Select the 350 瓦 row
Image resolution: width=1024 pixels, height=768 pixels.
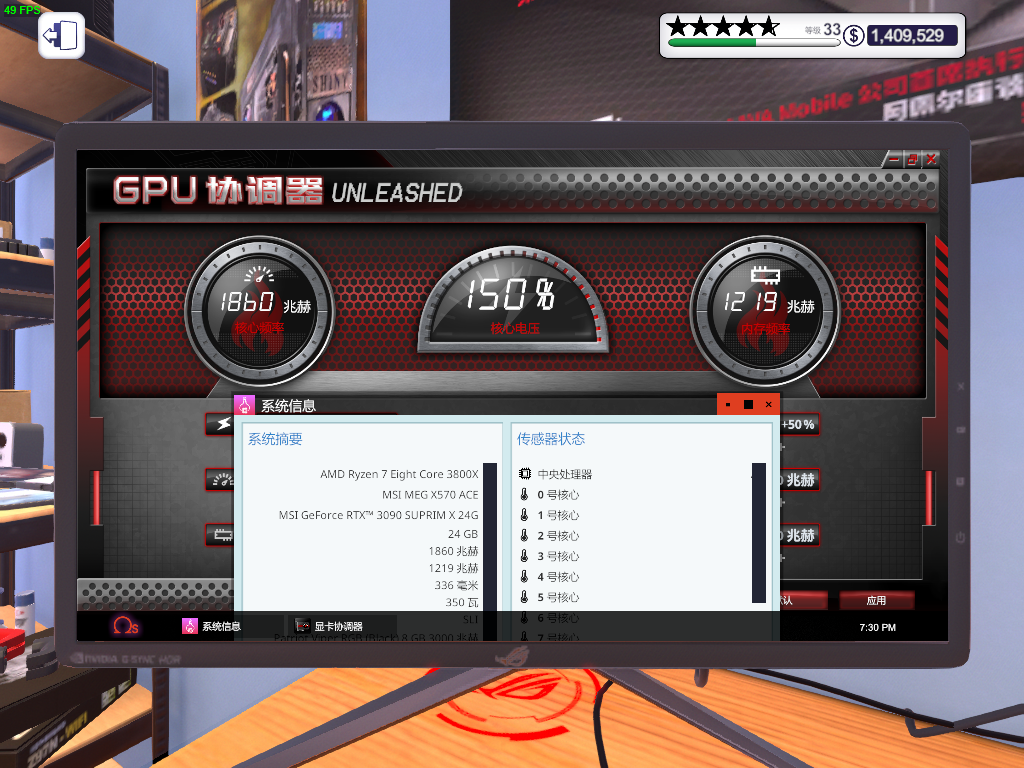coord(462,602)
